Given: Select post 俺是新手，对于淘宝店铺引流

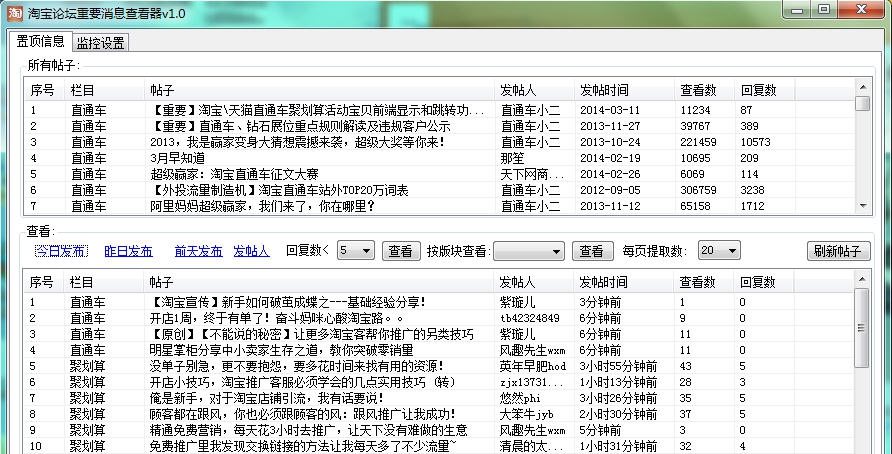Looking at the screenshot, I should pos(266,398).
